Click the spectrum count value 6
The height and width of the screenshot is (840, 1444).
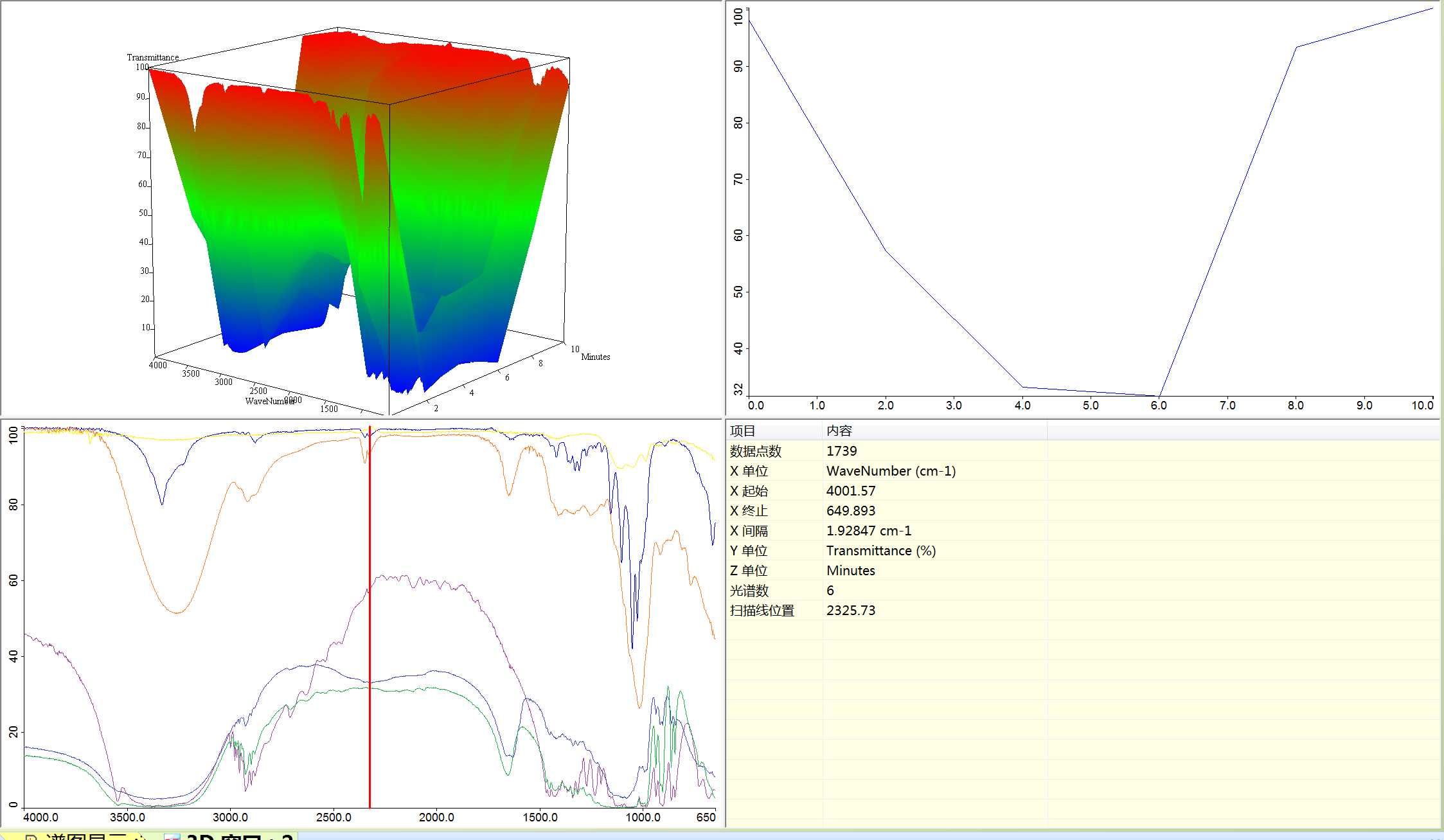pyautogui.click(x=830, y=591)
